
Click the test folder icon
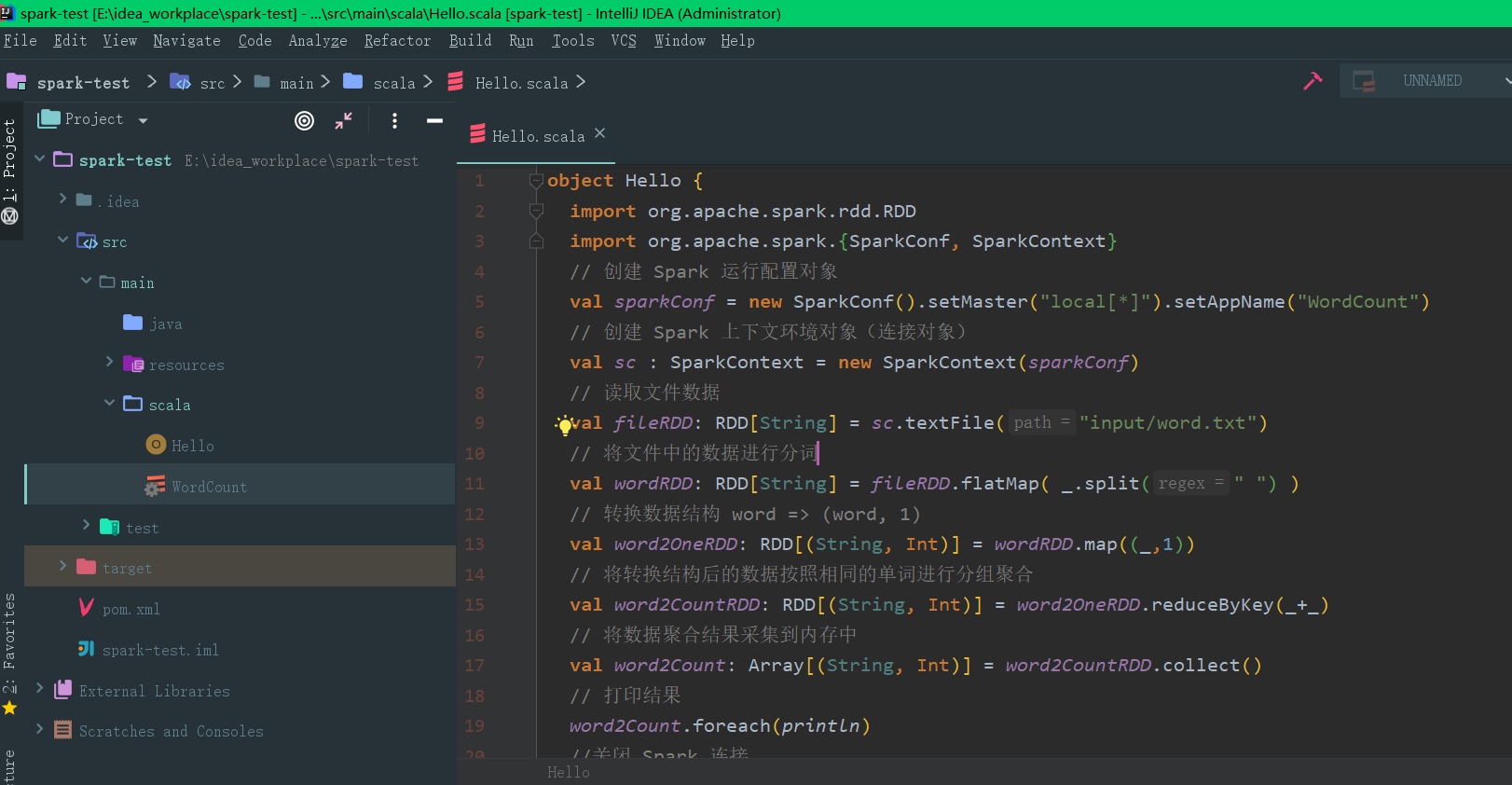[x=110, y=526]
